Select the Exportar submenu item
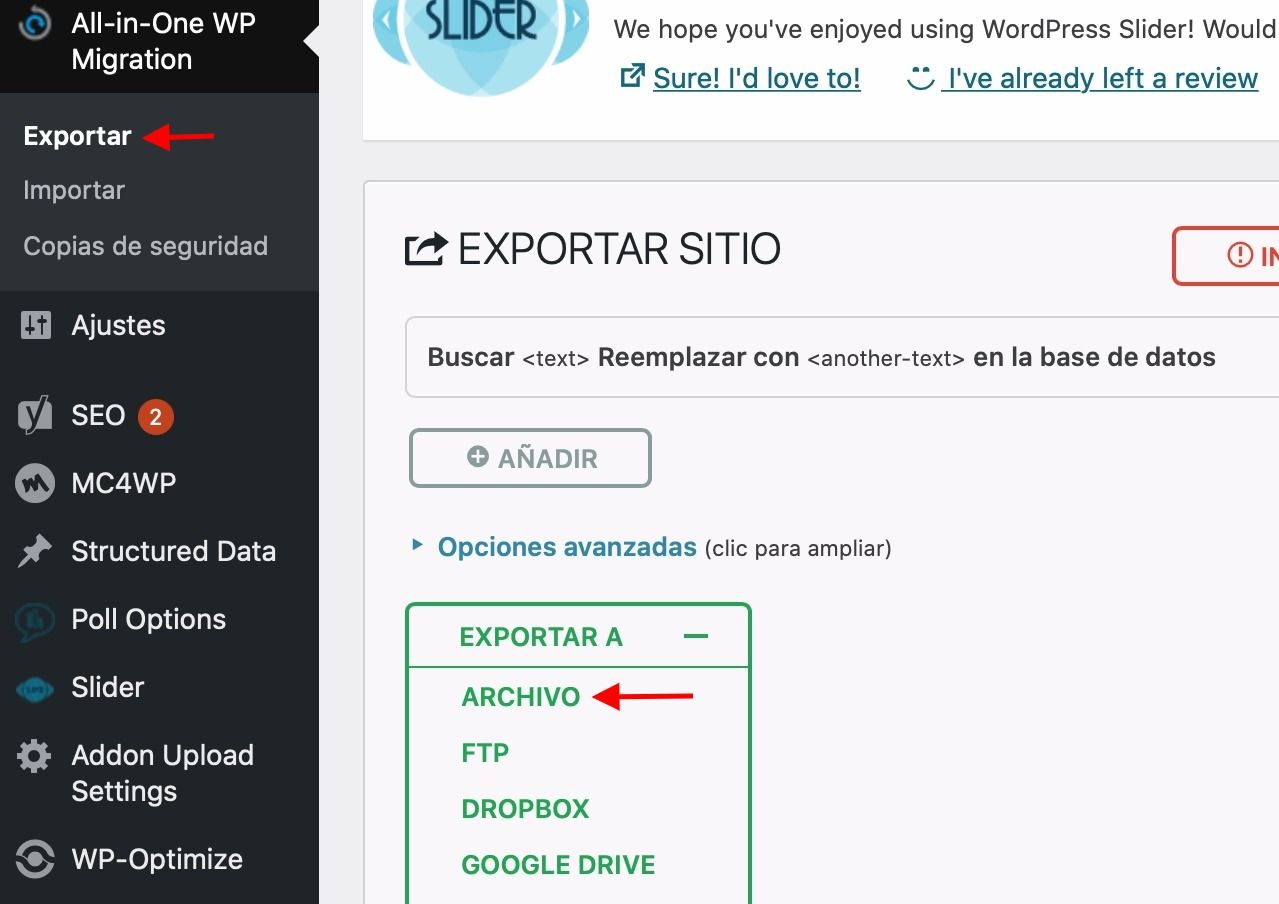Viewport: 1279px width, 904px height. (77, 136)
